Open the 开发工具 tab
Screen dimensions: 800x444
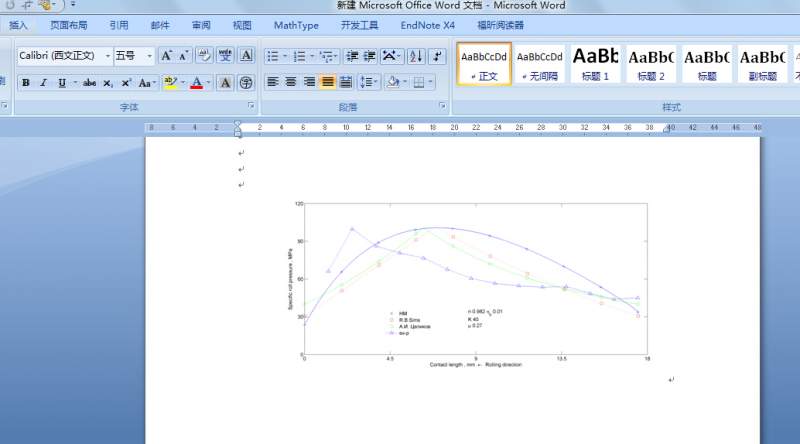pos(360,26)
